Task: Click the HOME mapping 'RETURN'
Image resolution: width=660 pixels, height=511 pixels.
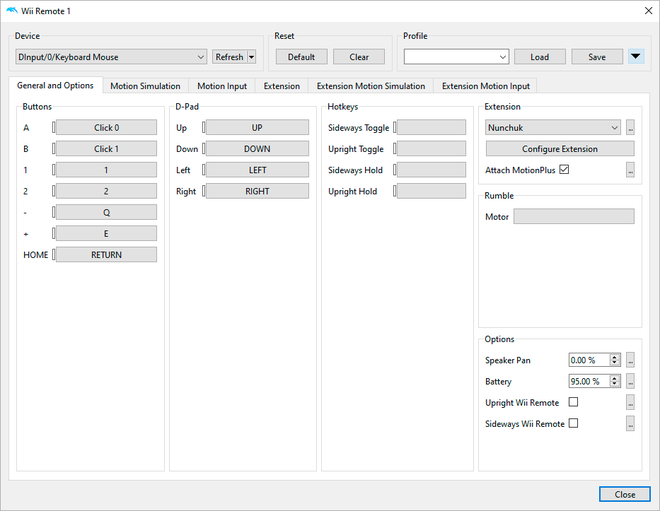Action: point(106,255)
